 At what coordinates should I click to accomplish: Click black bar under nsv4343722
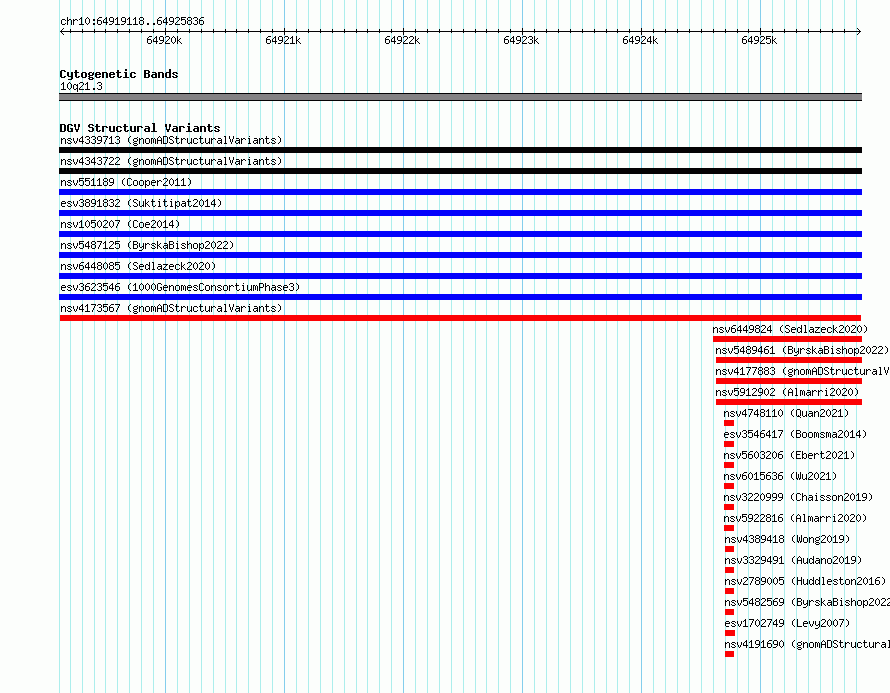460,171
